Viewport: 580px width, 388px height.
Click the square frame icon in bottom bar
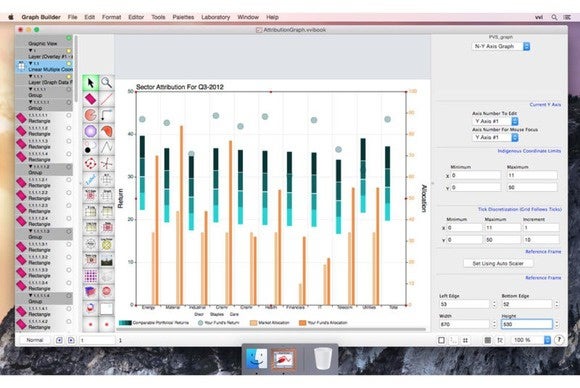point(441,340)
